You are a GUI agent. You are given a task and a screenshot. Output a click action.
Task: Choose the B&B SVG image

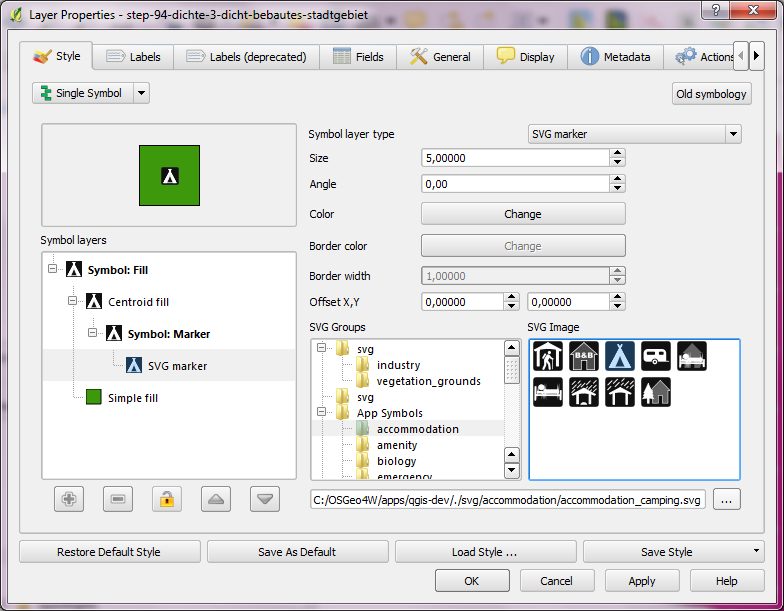pos(584,357)
